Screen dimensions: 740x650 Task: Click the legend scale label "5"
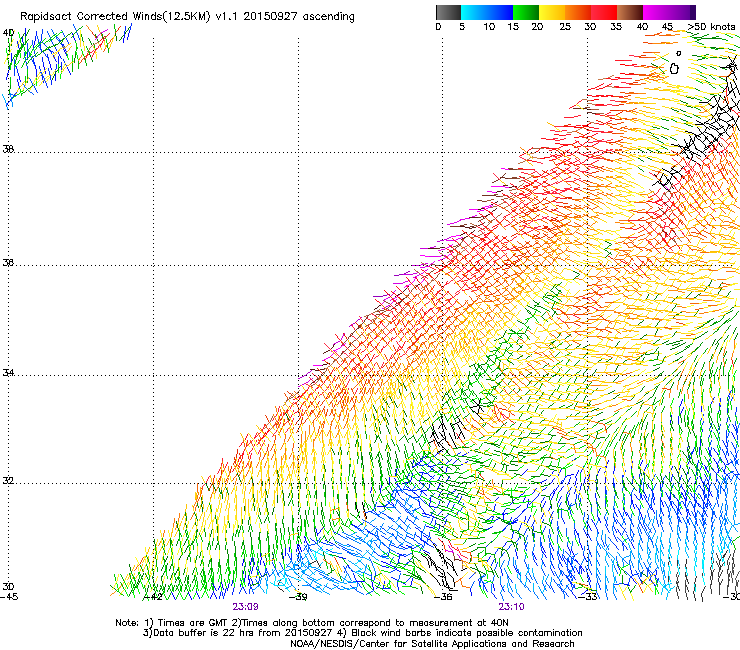(462, 27)
